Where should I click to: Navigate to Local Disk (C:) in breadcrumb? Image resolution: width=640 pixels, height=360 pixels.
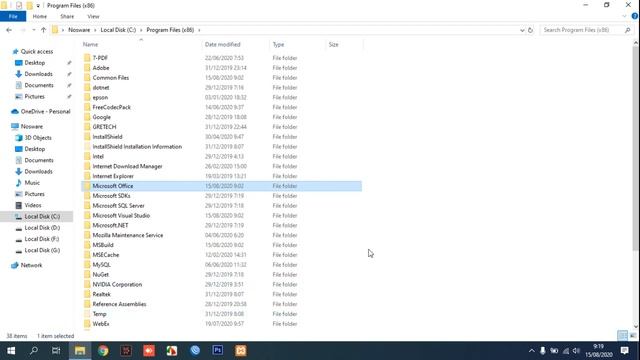[118, 30]
